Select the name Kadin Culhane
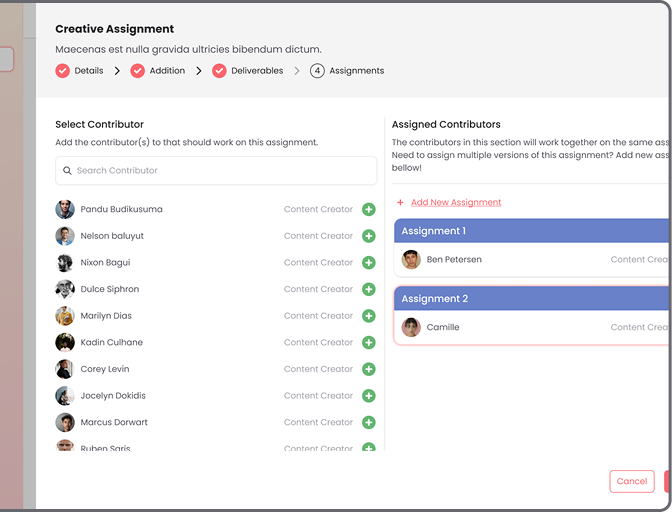 (111, 342)
